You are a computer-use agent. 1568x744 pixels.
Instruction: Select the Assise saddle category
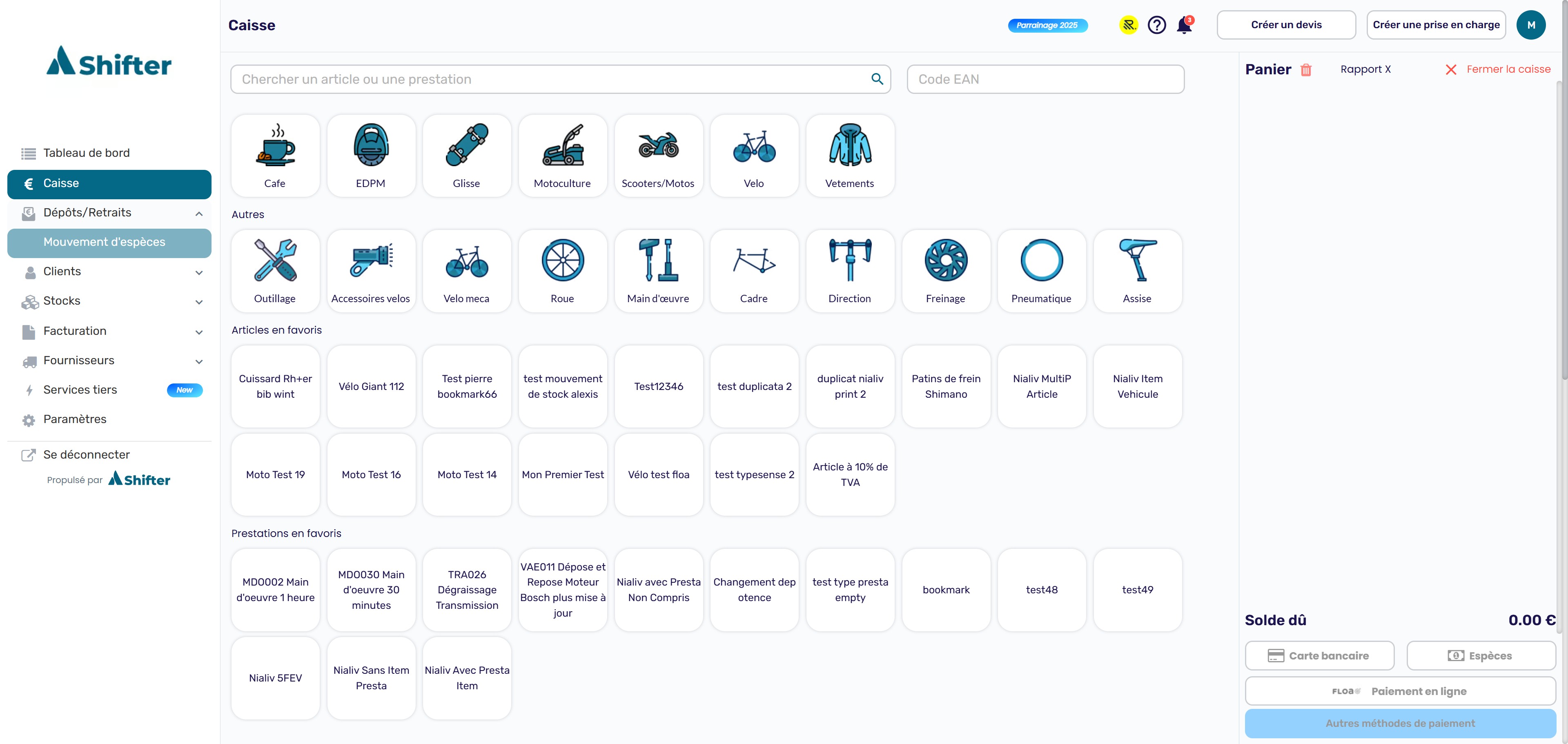point(1138,271)
